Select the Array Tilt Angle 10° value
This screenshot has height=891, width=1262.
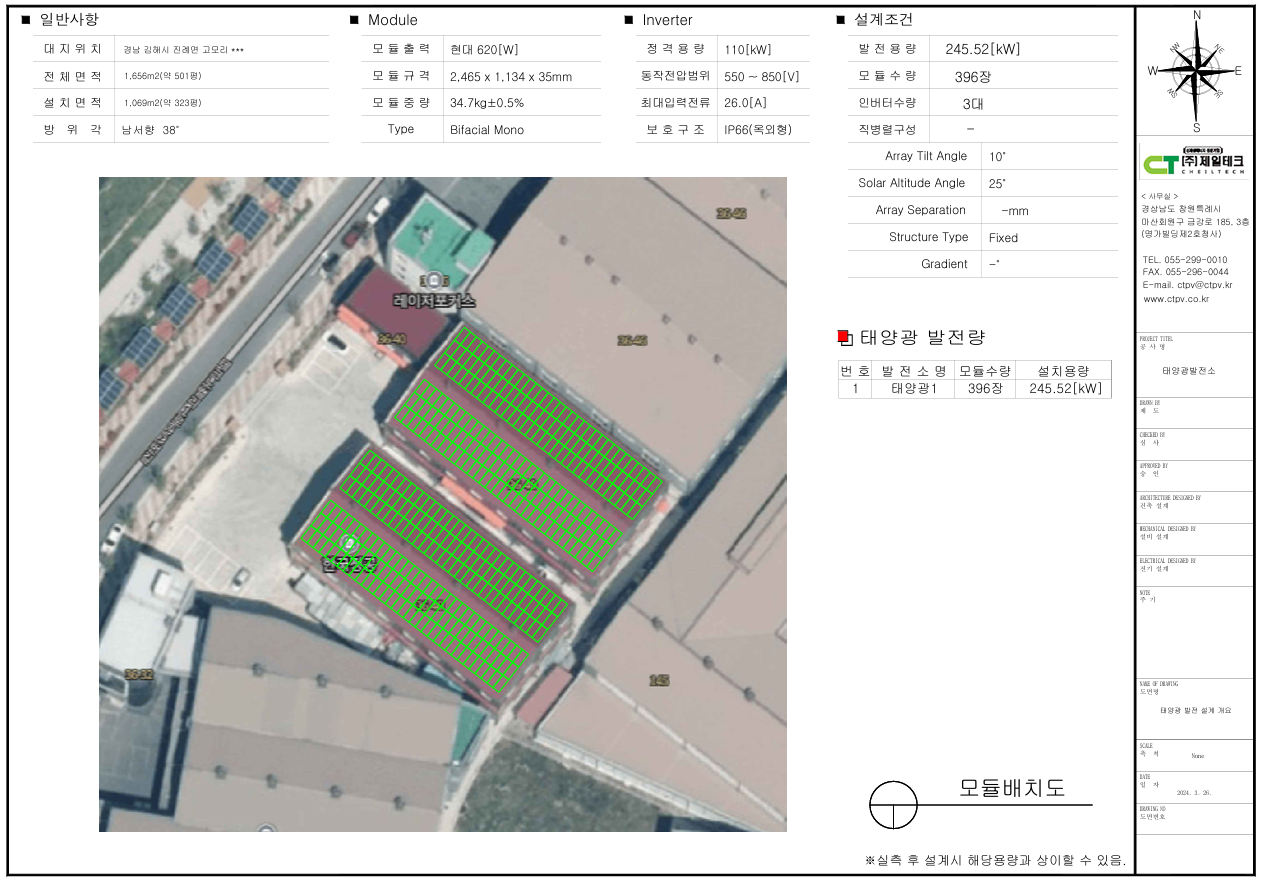pyautogui.click(x=998, y=157)
